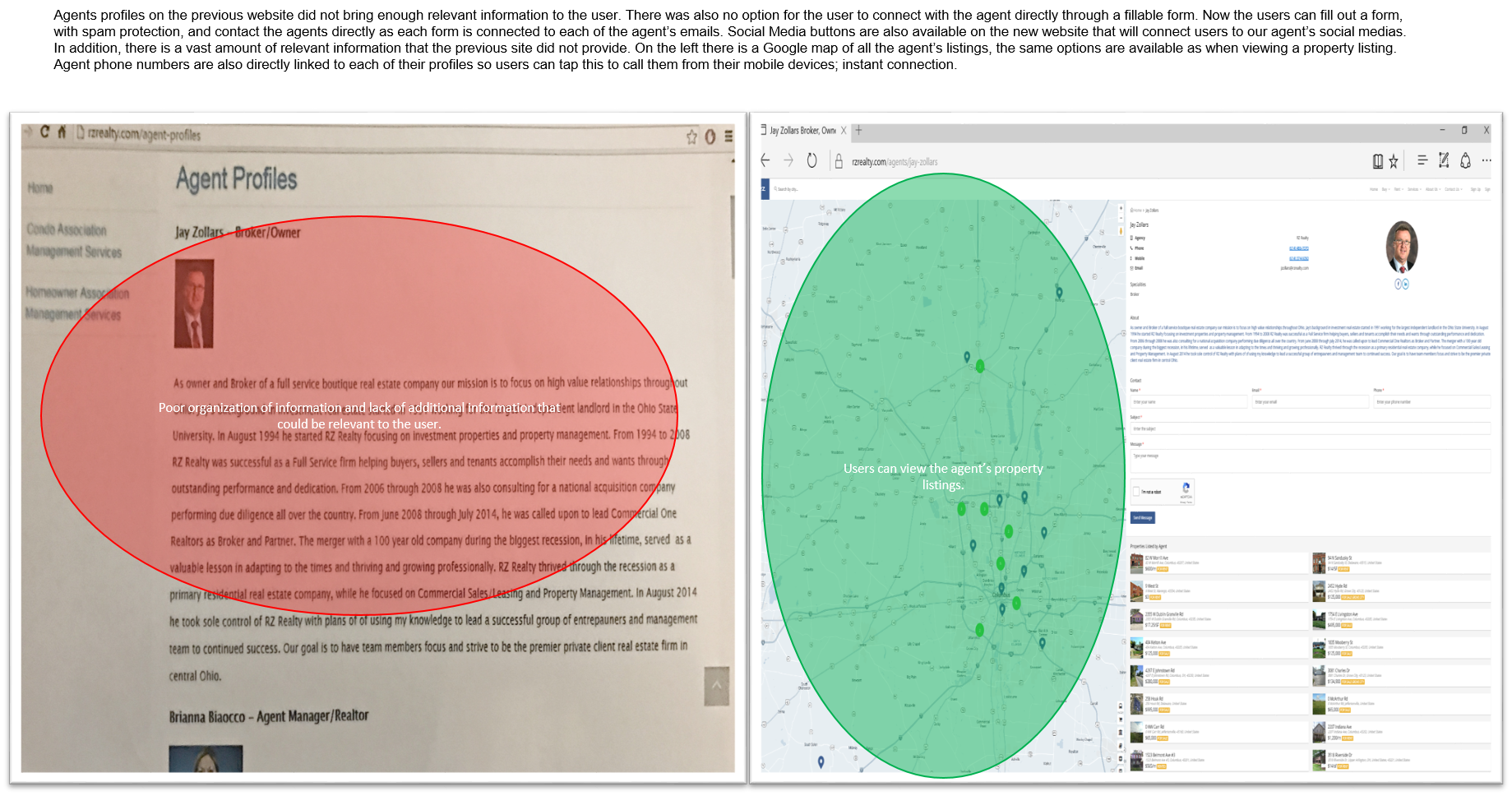Open a new tab with the plus icon
The image size is (1512, 796).
point(858,130)
